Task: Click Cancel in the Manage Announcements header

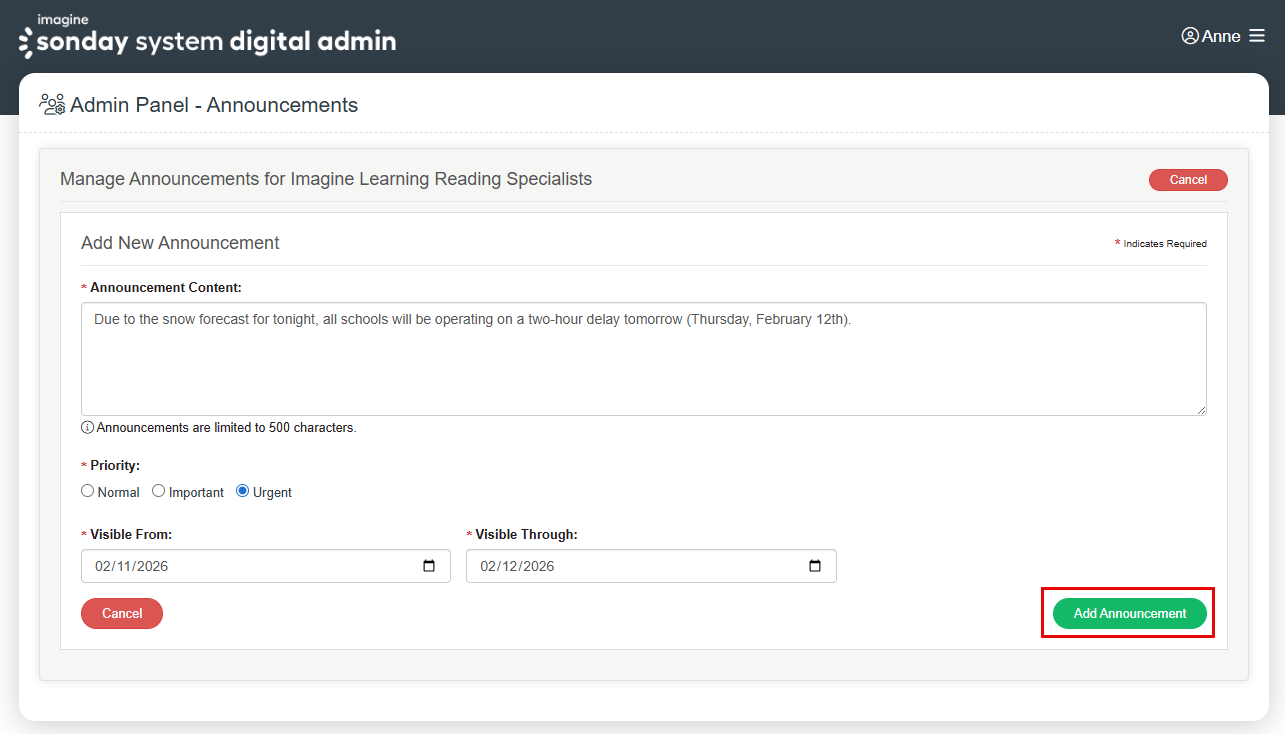Action: pos(1188,180)
